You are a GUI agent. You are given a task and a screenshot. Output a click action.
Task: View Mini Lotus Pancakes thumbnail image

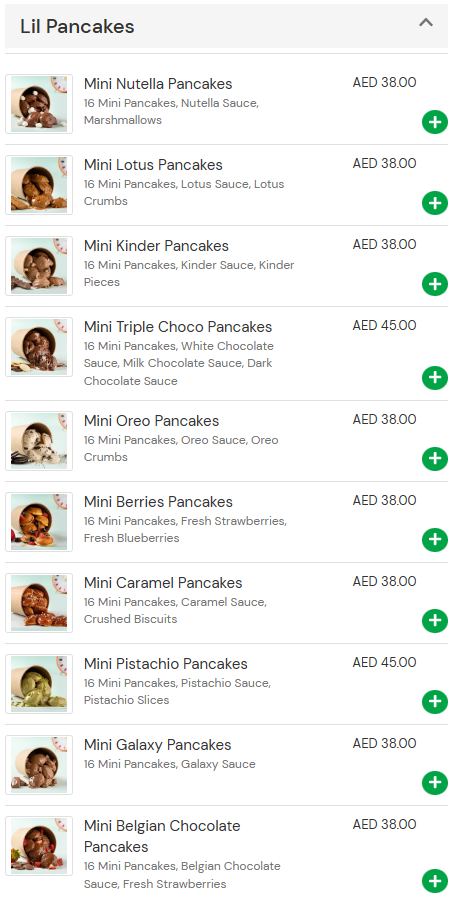coord(39,185)
